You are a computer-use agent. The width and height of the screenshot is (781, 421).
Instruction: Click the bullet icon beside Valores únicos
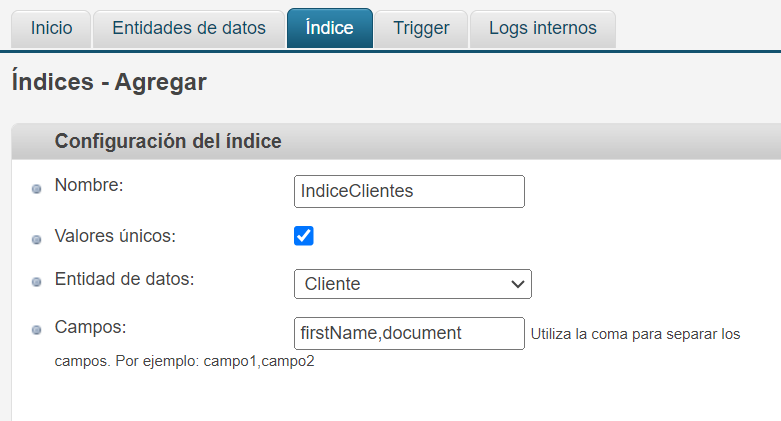coord(37,240)
